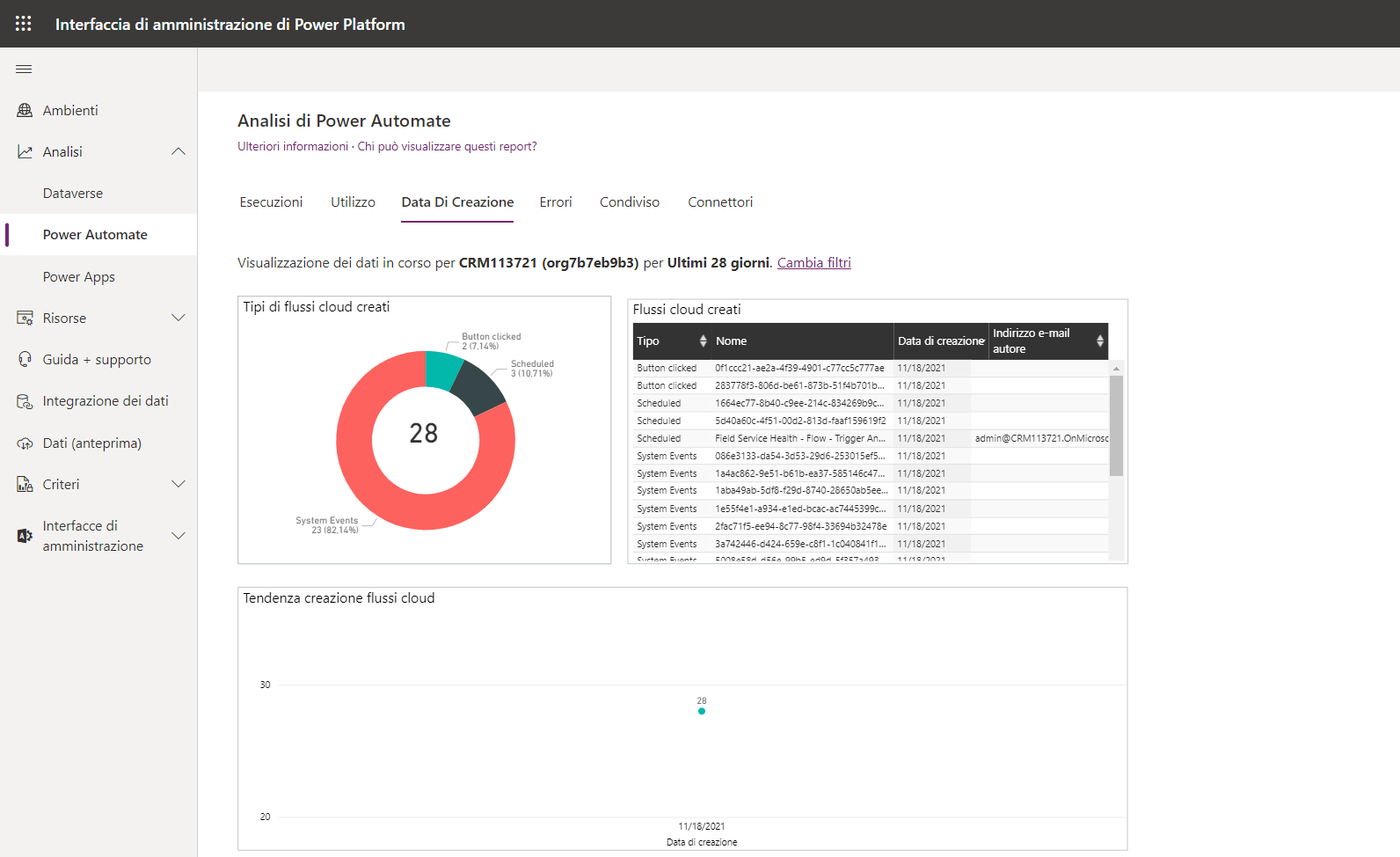Click the 'System Events 23 (82.14%)' chart label
Viewport: 1400px width, 857px height.
[x=327, y=525]
